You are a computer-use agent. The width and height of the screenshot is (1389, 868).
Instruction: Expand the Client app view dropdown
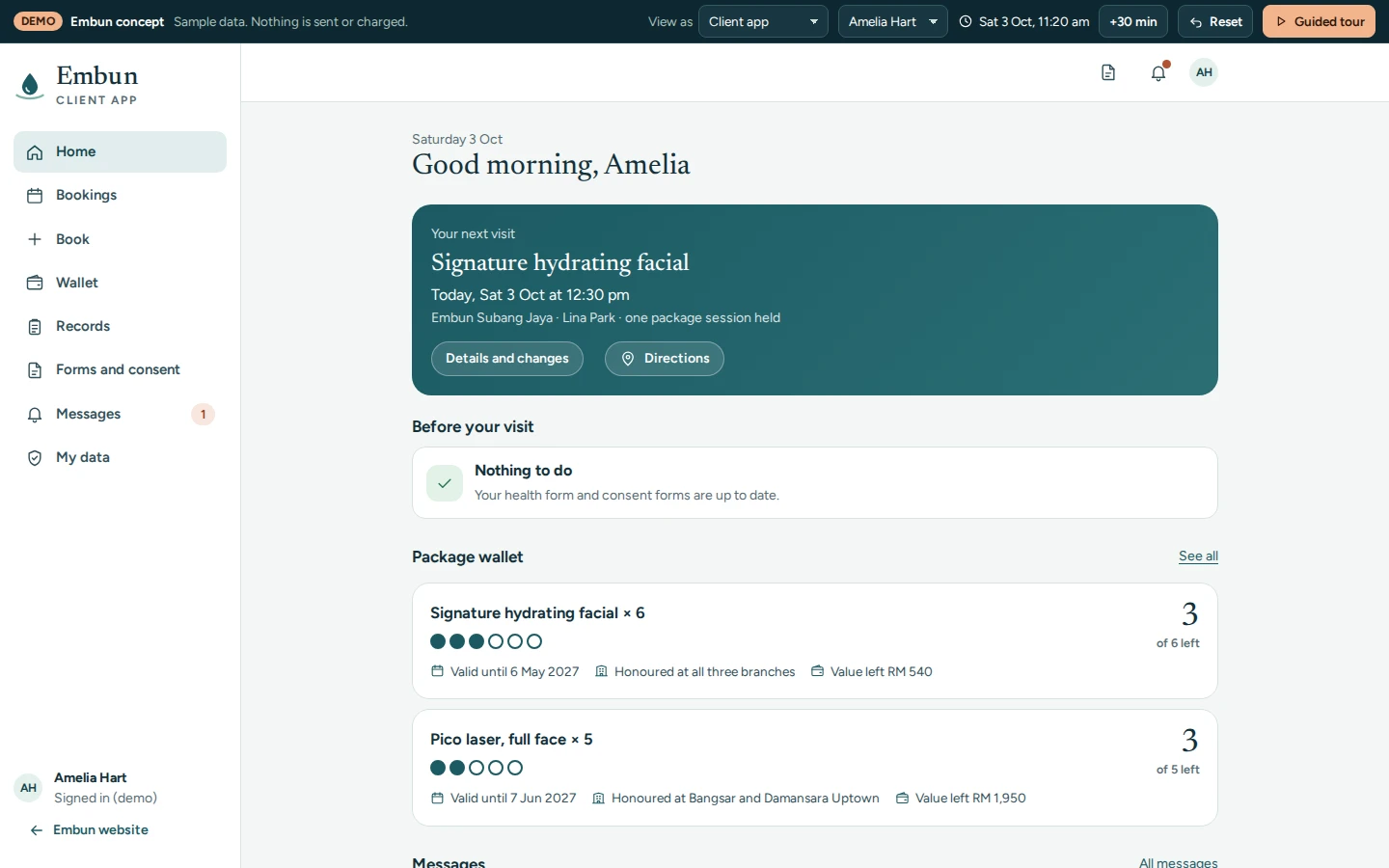pos(763,21)
